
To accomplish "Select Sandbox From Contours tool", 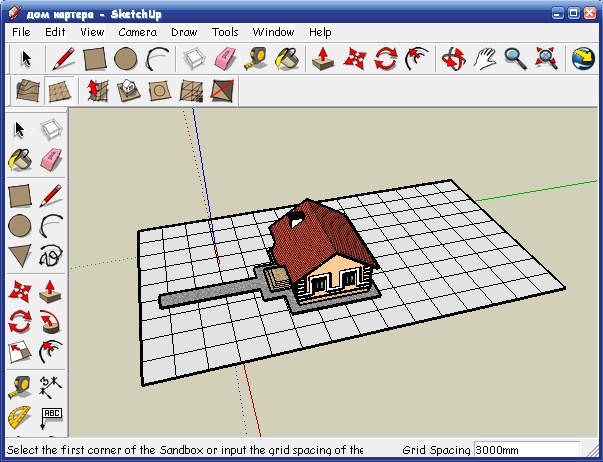I will click(x=28, y=91).
